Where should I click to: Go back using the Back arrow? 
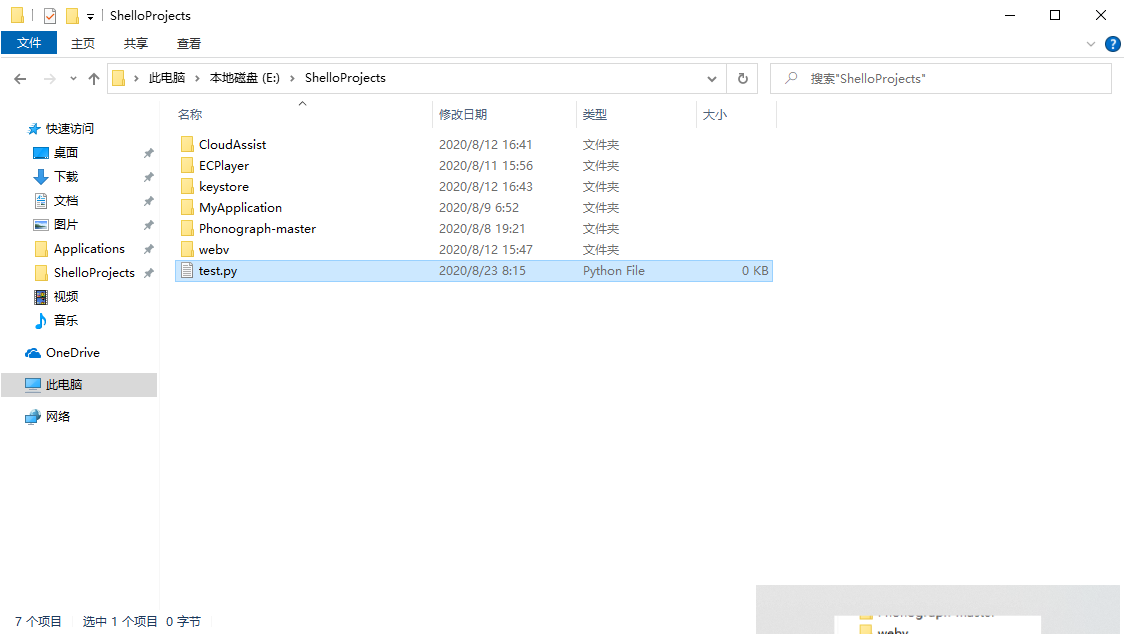pyautogui.click(x=20, y=79)
